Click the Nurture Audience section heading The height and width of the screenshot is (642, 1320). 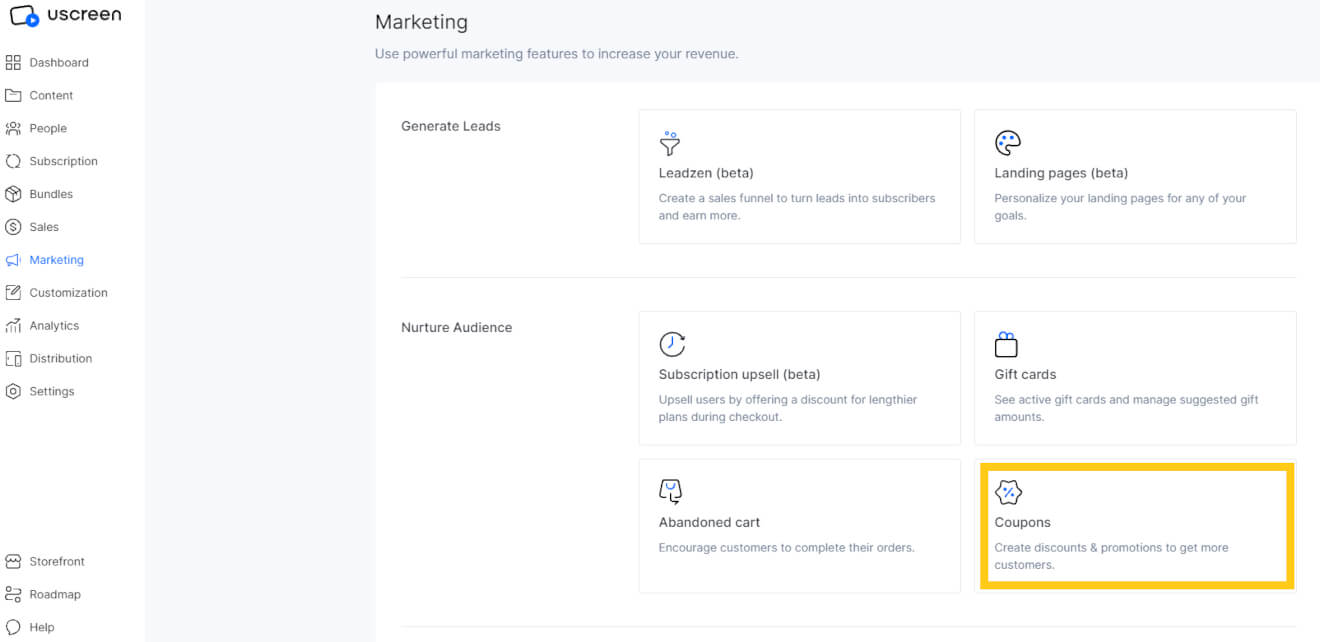(x=457, y=328)
